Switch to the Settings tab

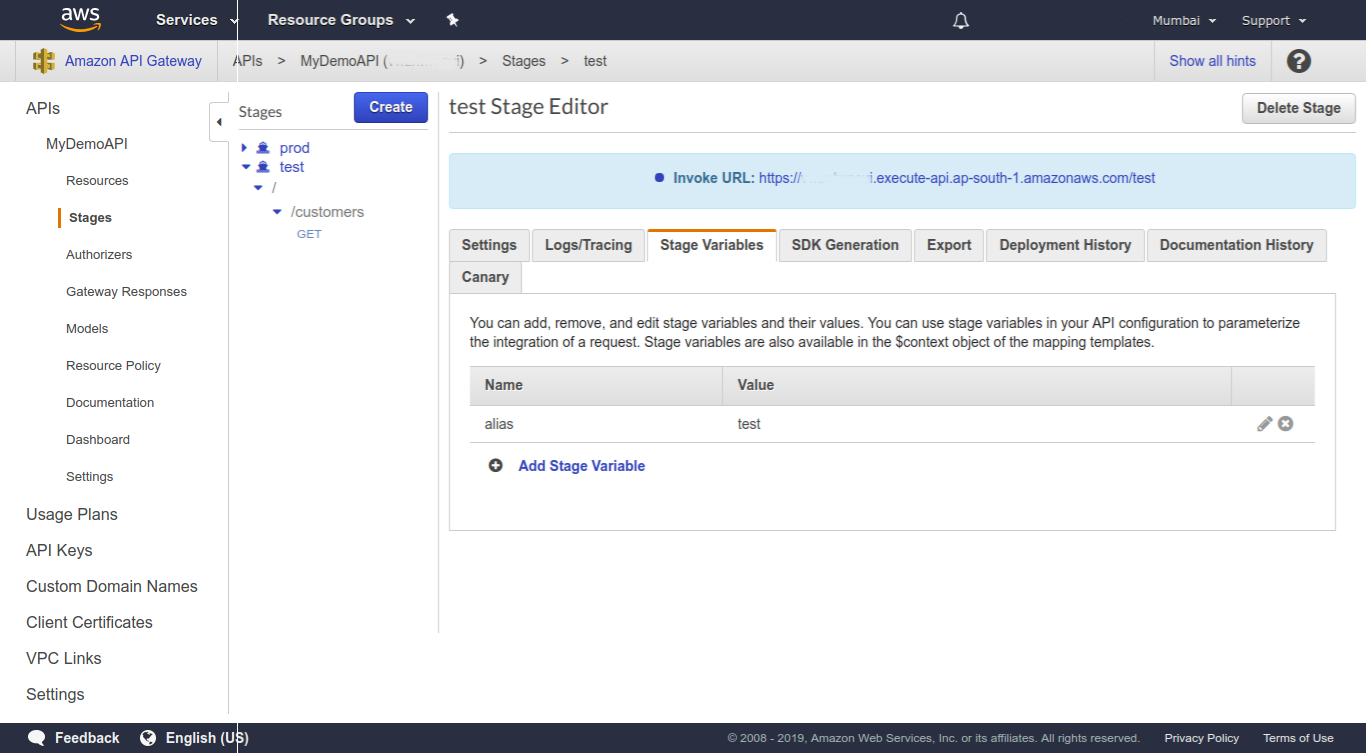click(x=489, y=245)
